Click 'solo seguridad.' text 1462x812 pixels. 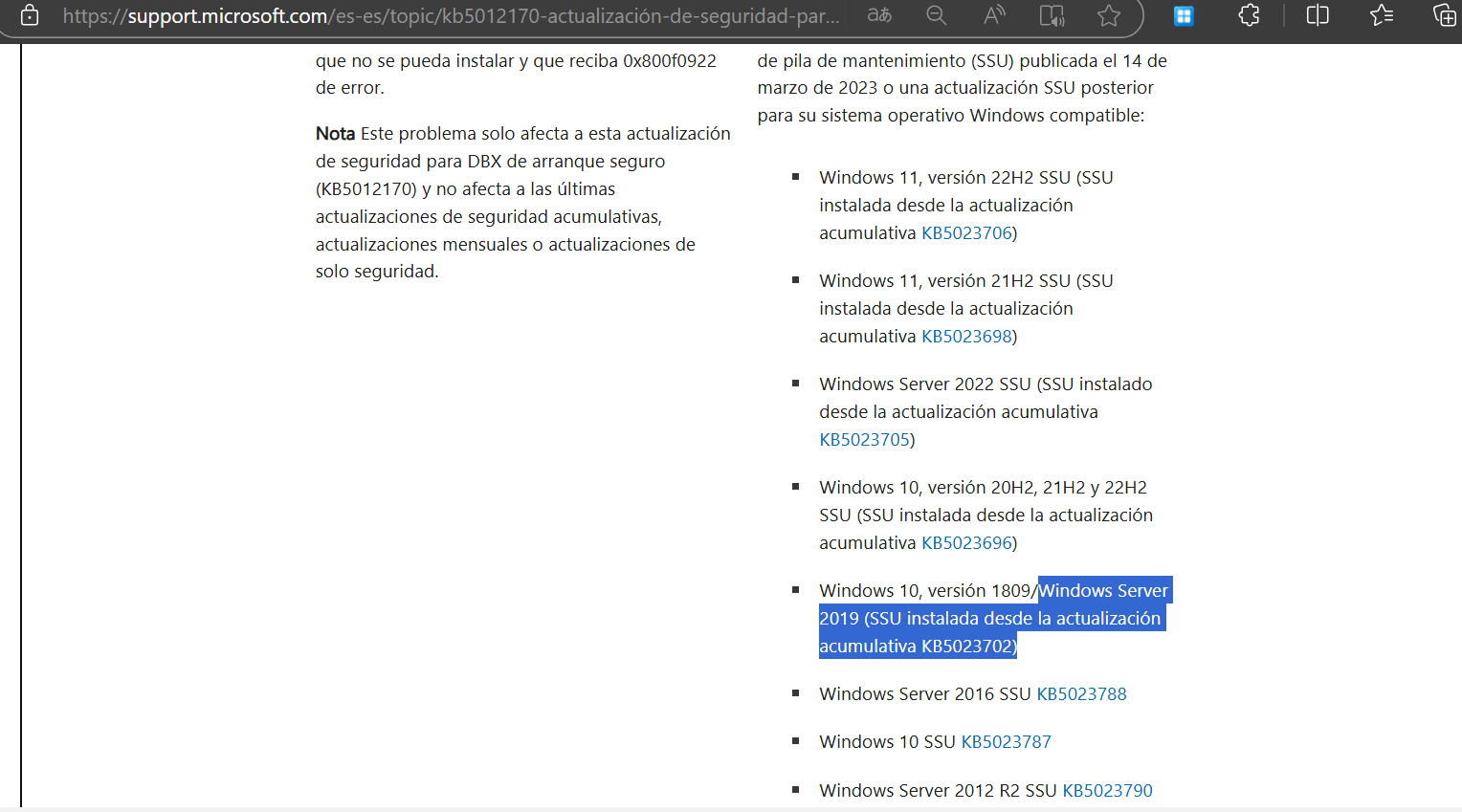pyautogui.click(x=377, y=271)
